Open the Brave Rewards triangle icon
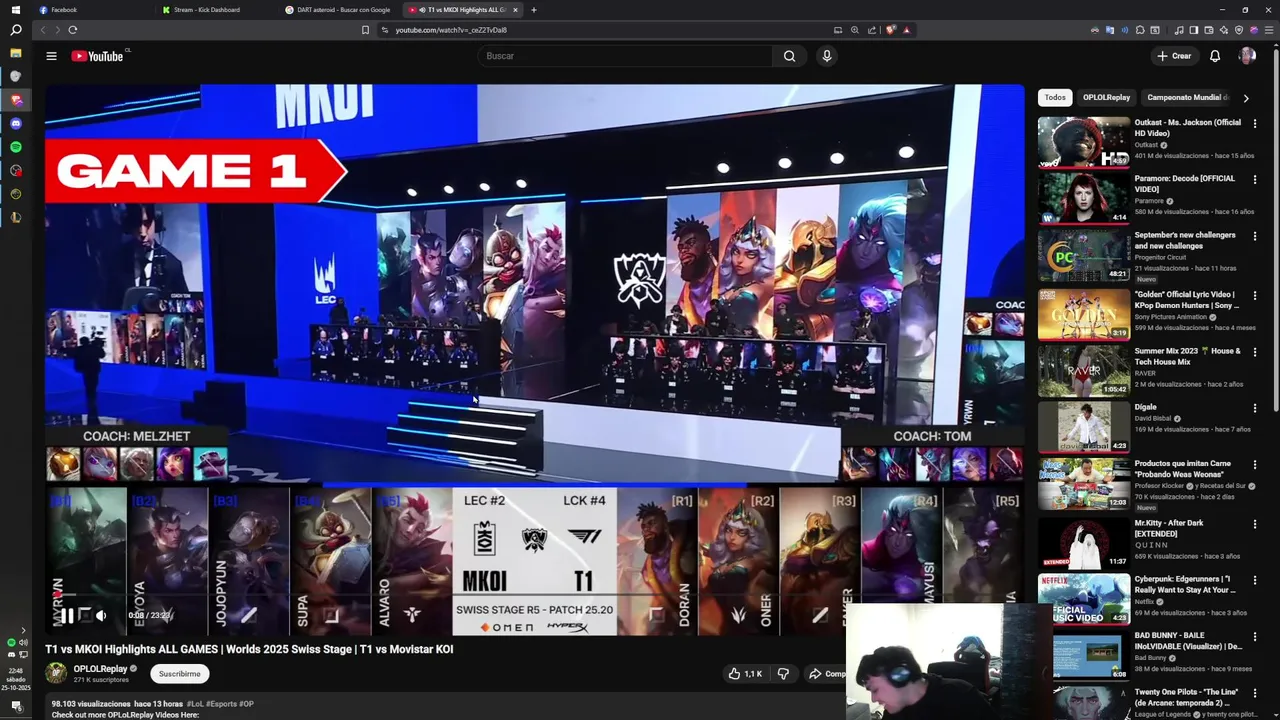Screen dimensions: 1280x720 [x=906, y=30]
